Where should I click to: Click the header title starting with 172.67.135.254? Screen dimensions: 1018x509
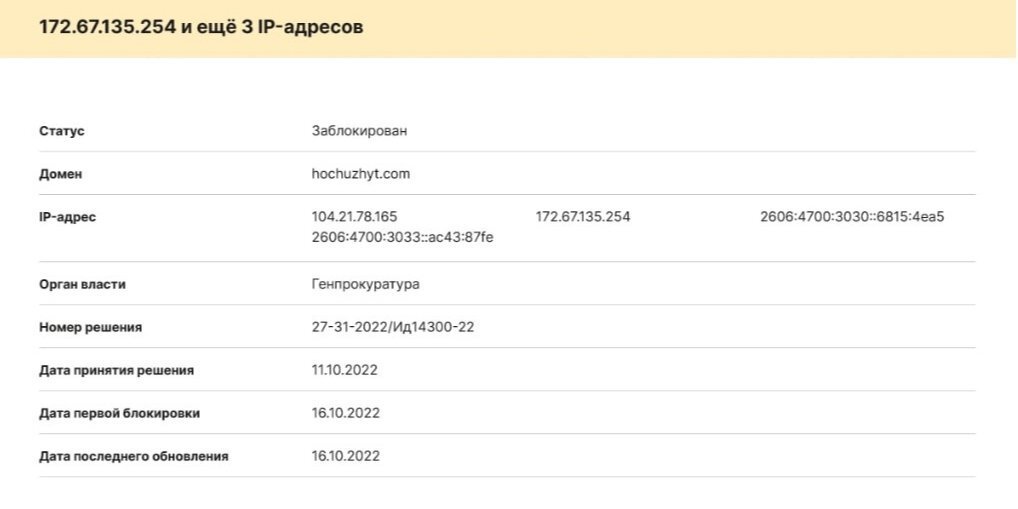click(x=200, y=27)
